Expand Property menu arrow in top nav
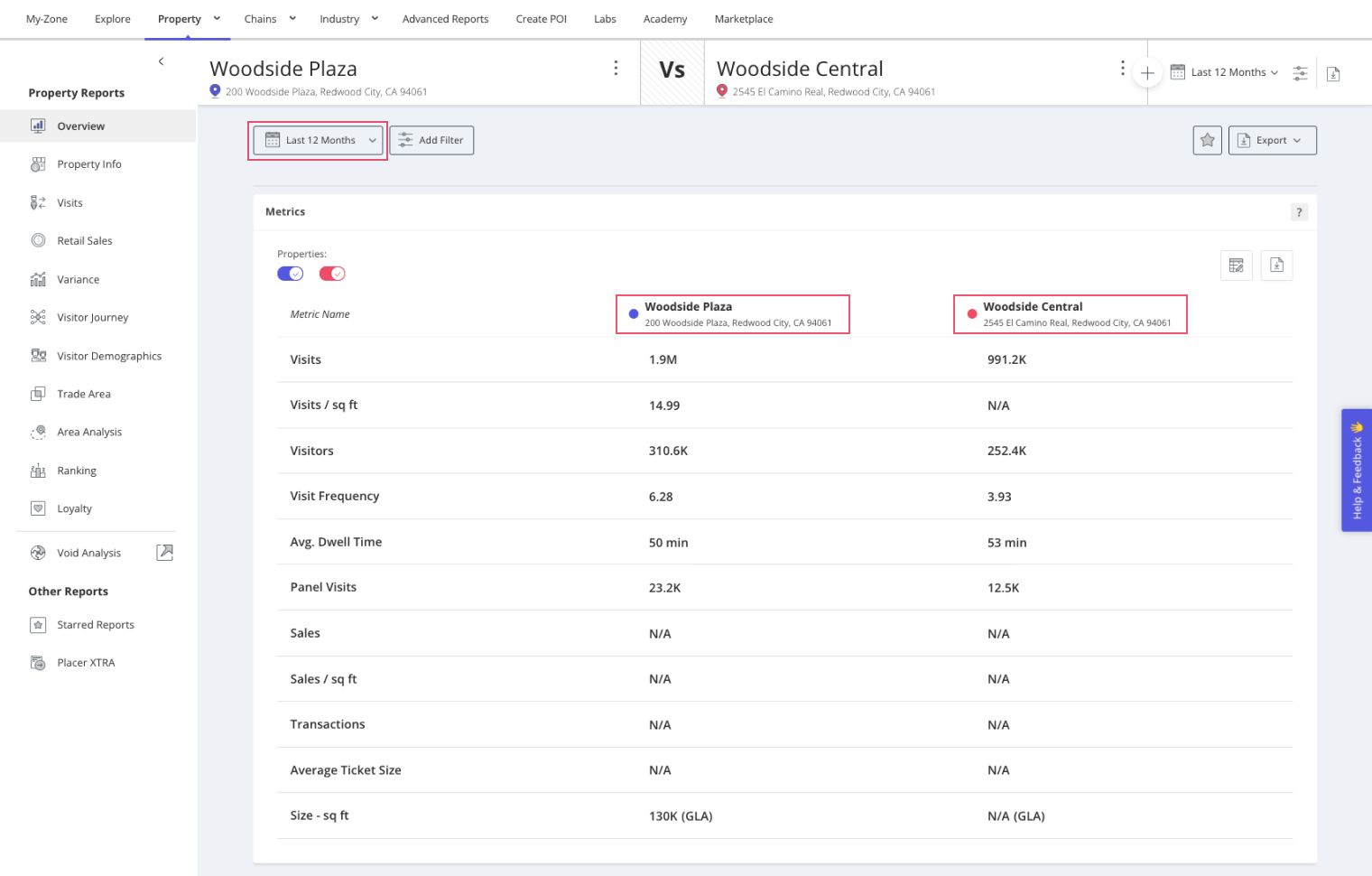 (x=217, y=18)
